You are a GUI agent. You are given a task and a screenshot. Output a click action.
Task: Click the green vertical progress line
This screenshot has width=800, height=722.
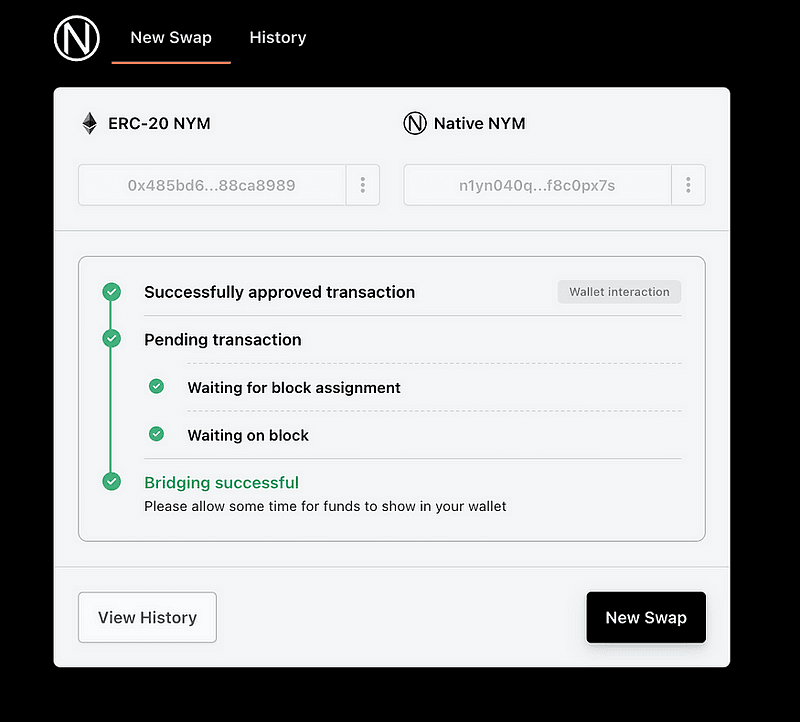coord(111,410)
